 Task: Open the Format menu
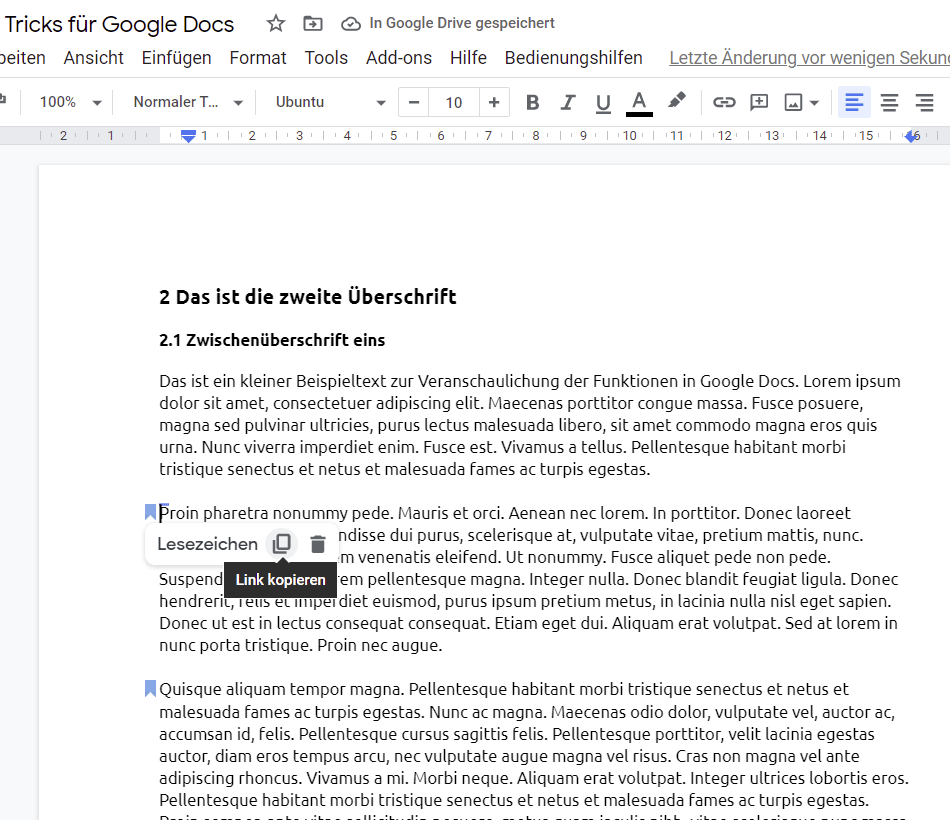(257, 58)
